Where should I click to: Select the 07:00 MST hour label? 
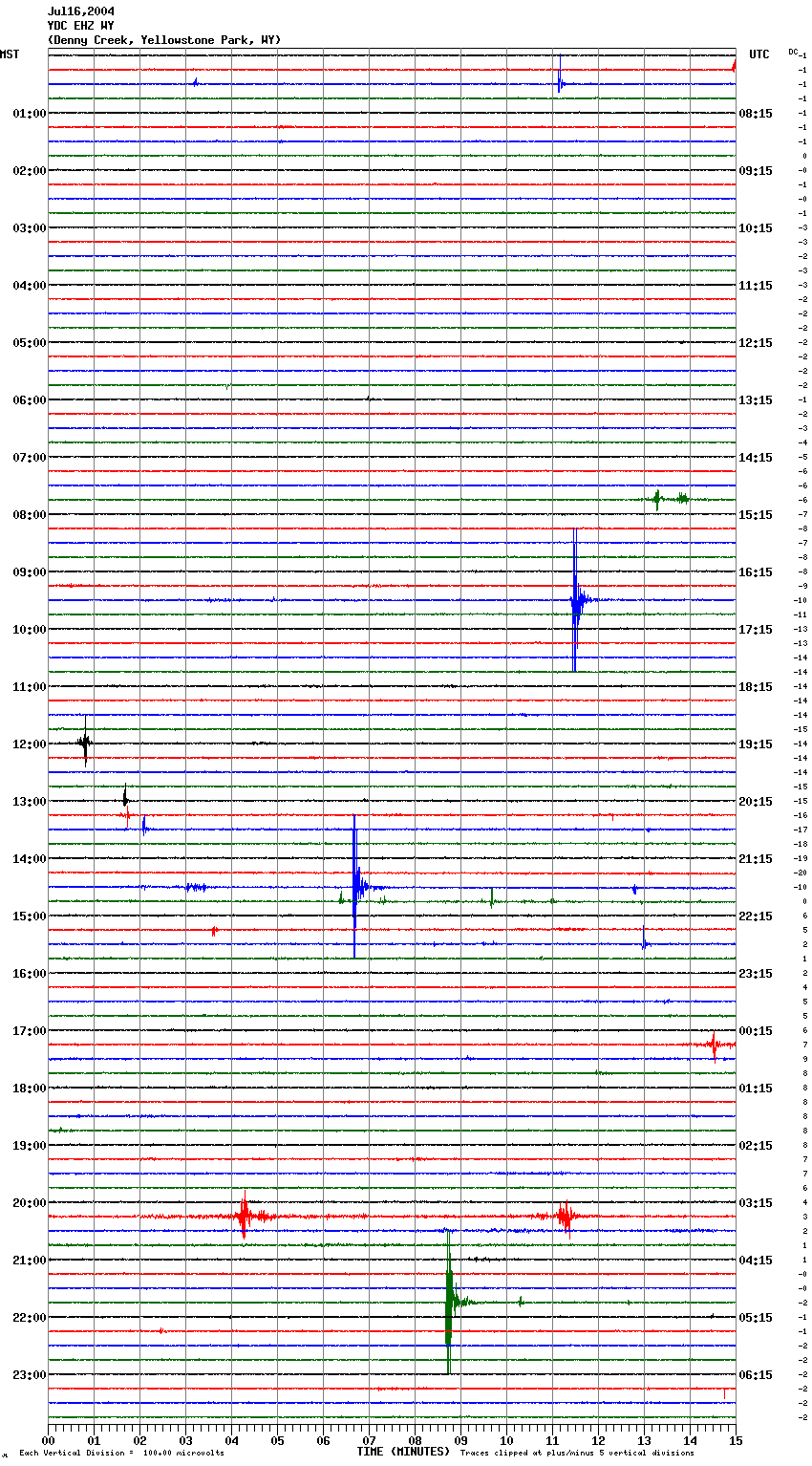[29, 458]
